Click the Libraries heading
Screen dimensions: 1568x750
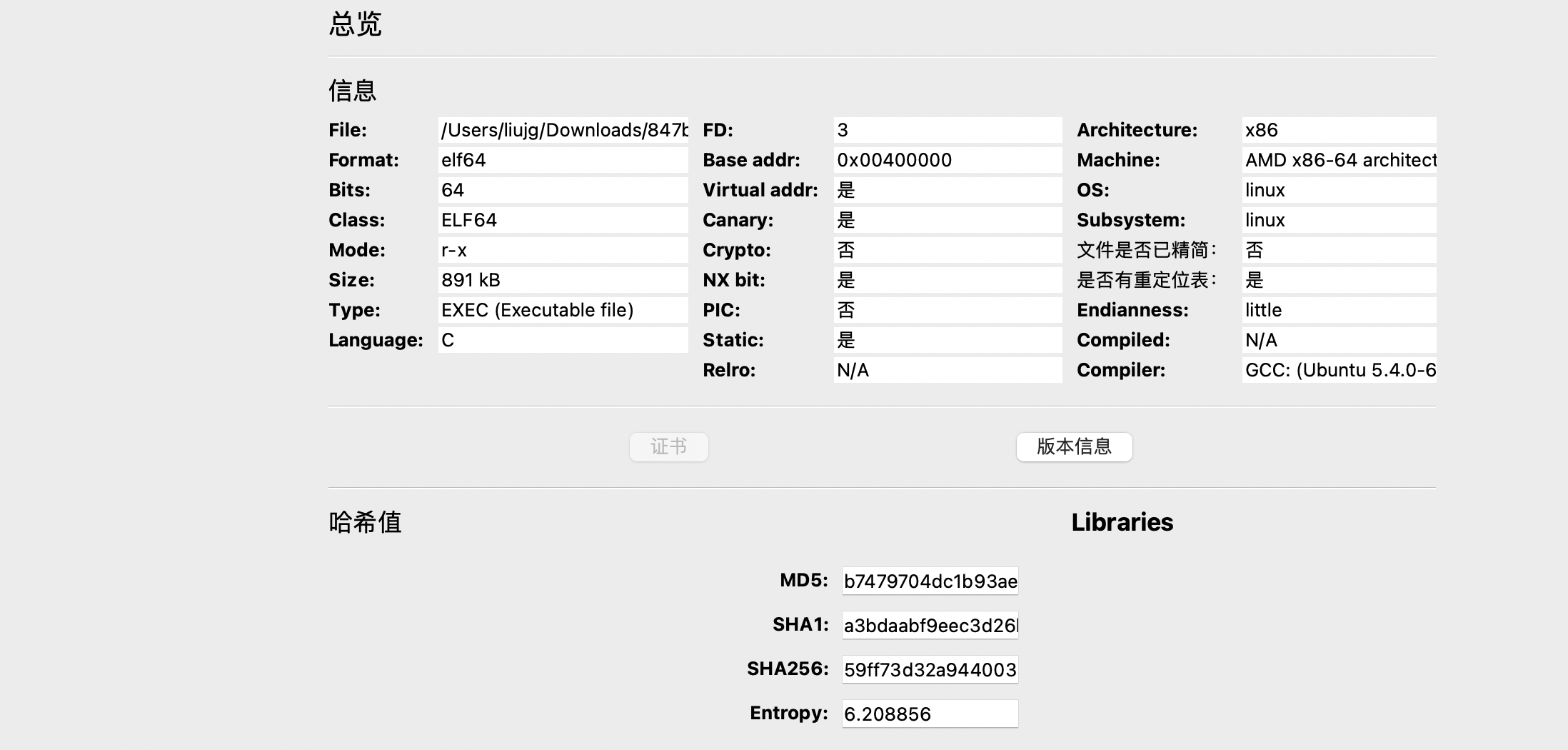pyautogui.click(x=1122, y=522)
